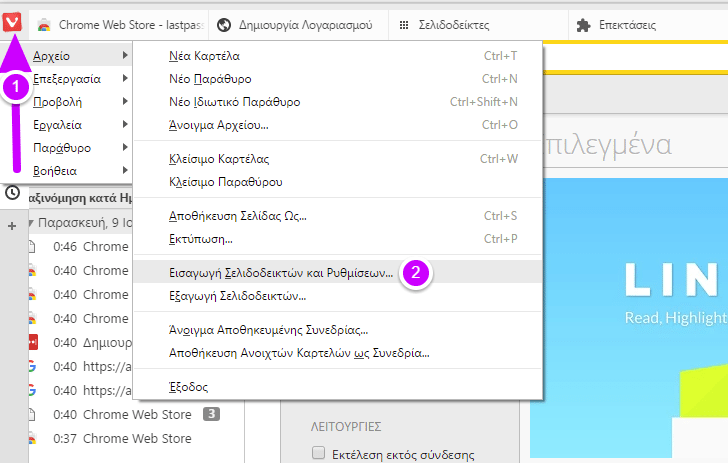Expand the Παράθυρο submenu arrow
Screen dimensions: 728x463
click(x=125, y=147)
